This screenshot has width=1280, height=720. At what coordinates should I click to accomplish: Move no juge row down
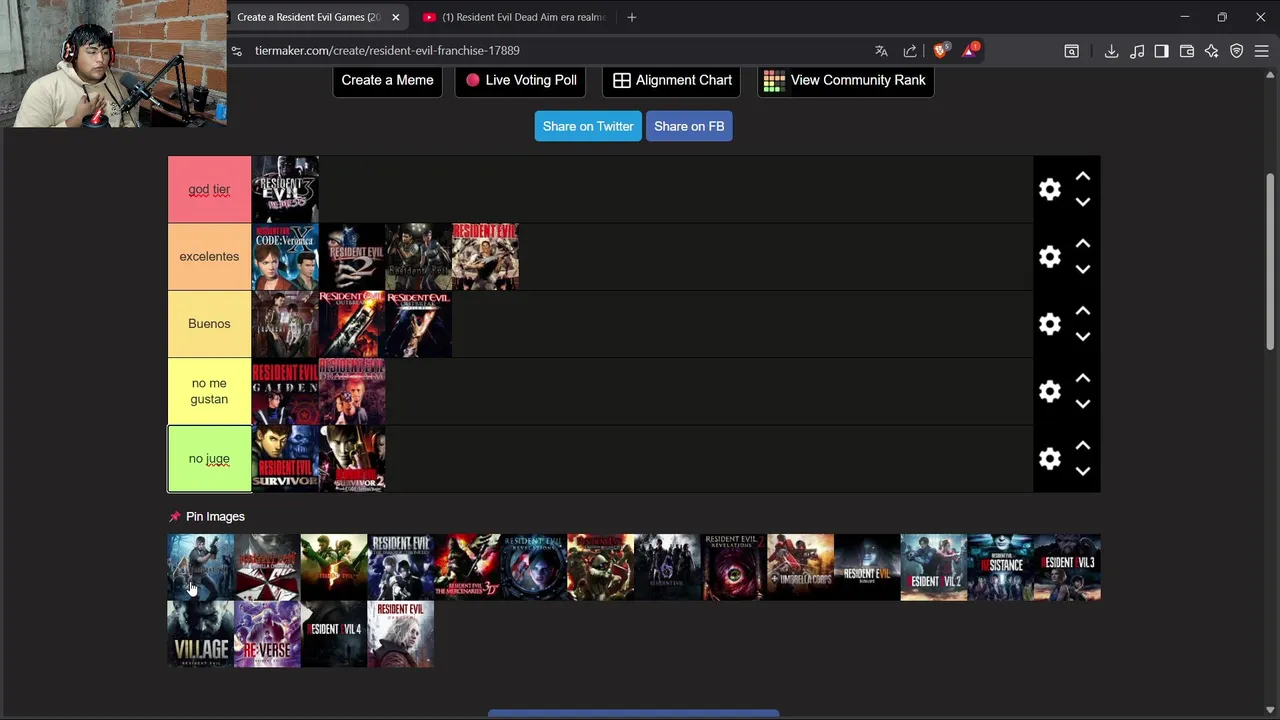[1083, 471]
